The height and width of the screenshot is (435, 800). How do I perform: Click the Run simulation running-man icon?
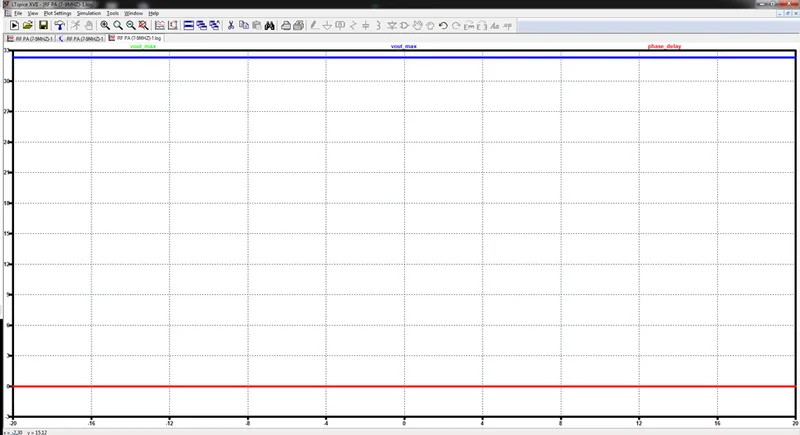click(x=76, y=25)
